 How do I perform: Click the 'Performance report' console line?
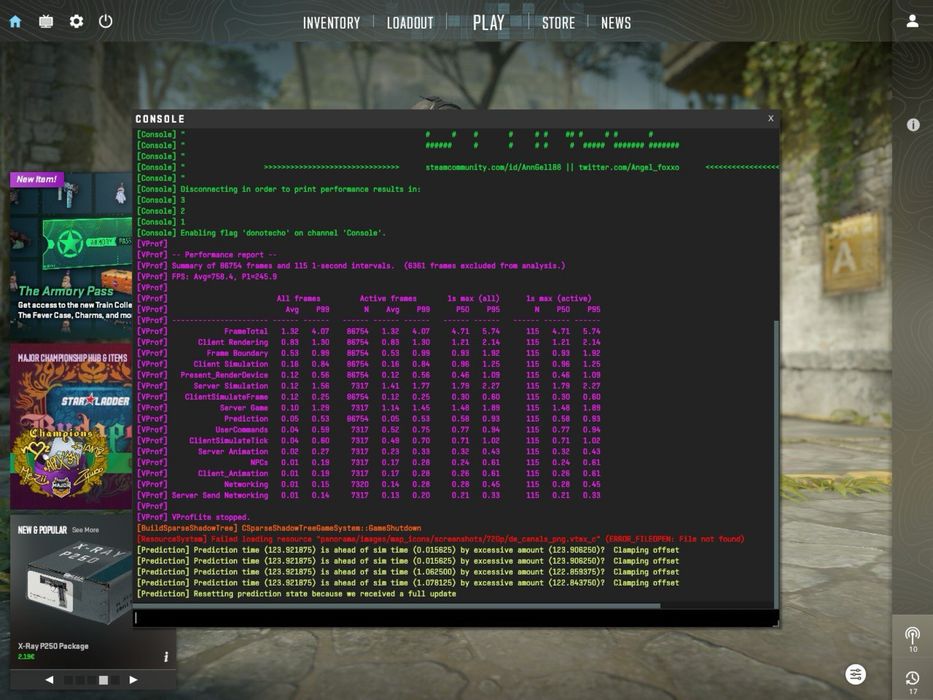click(x=206, y=255)
